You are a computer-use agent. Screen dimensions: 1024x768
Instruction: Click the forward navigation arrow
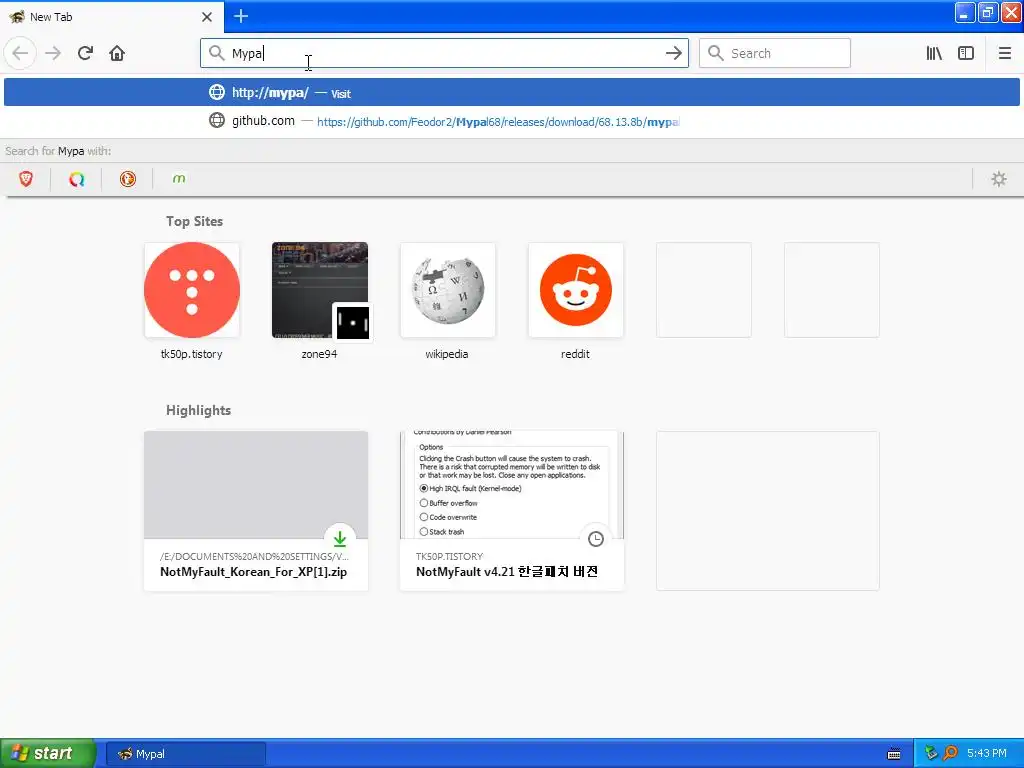point(53,53)
